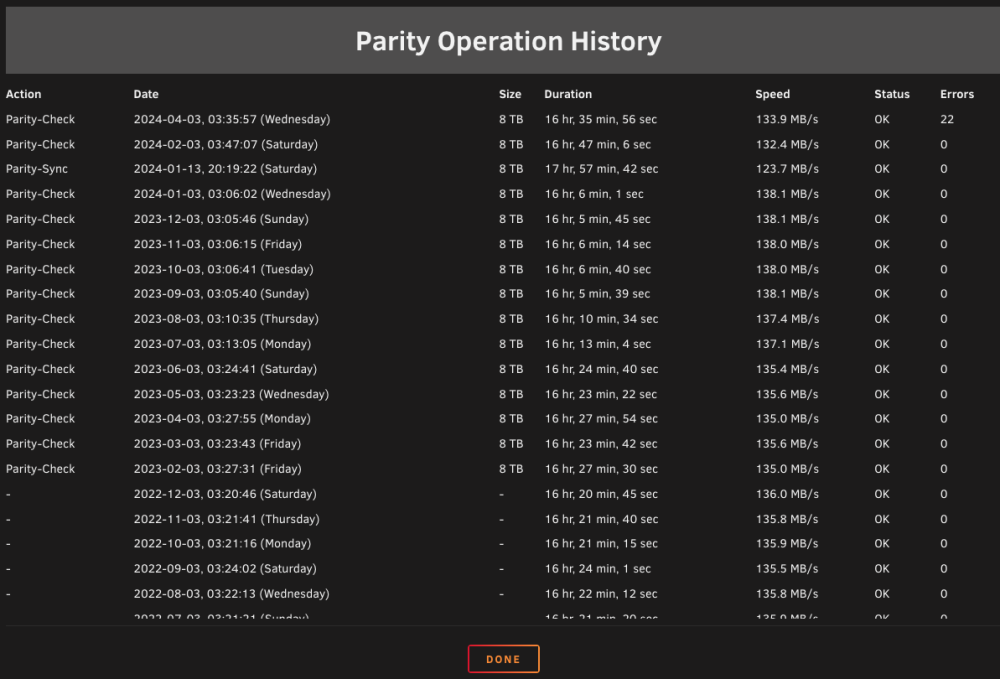Click the errors value 22
Viewport: 1000px width, 679px height.
click(947, 119)
